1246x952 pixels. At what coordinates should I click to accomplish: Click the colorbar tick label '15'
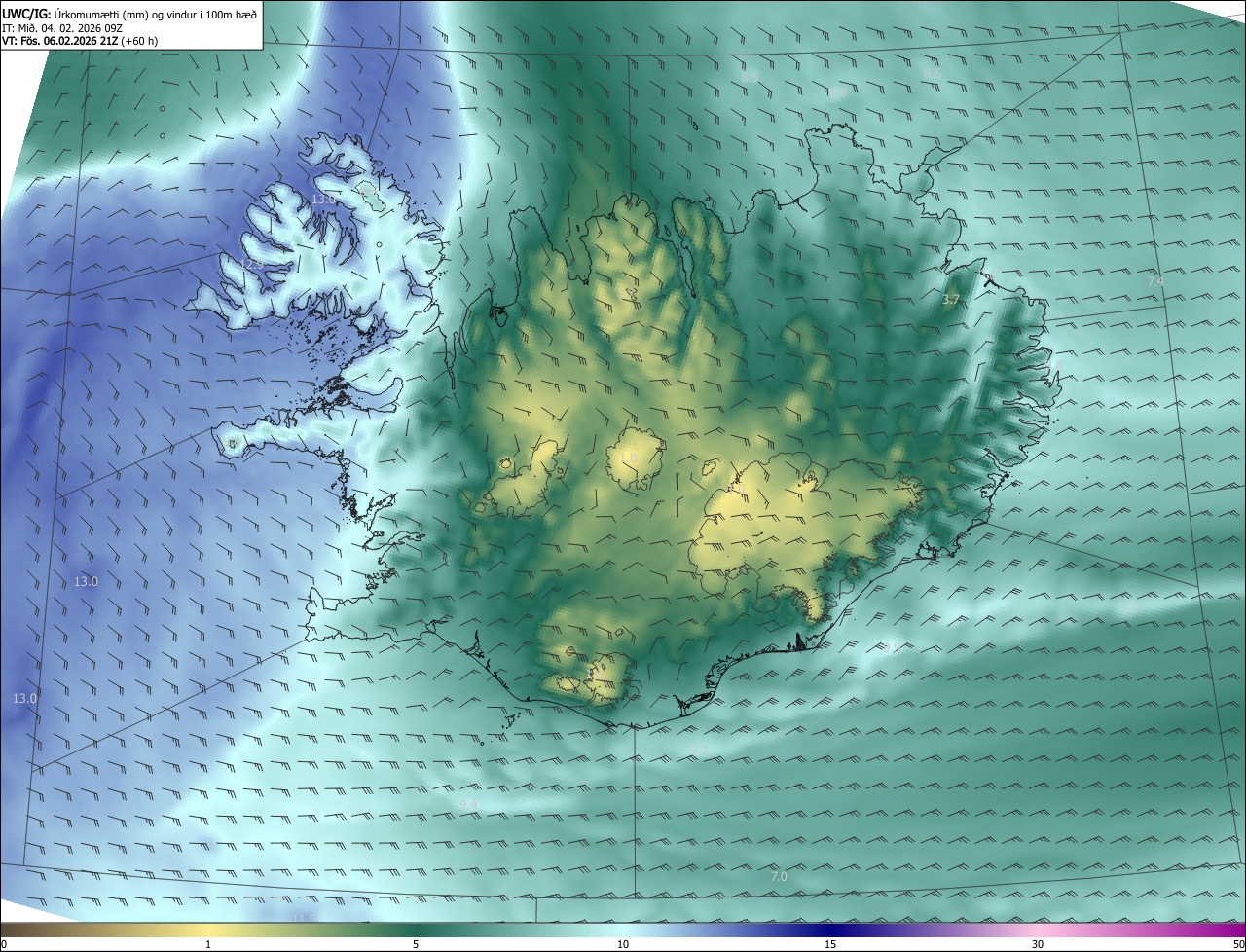(830, 944)
